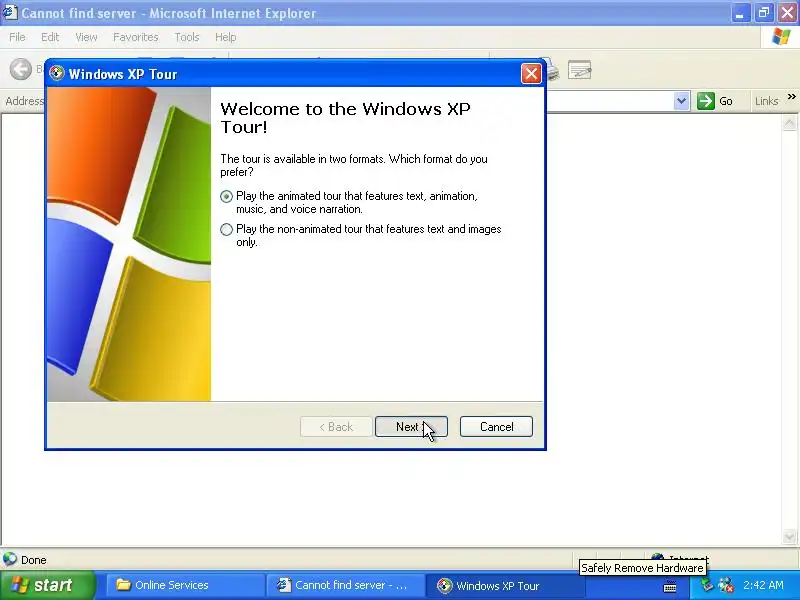Choose the non-animated tour radio option
Screen dimensions: 800x600
(227, 230)
